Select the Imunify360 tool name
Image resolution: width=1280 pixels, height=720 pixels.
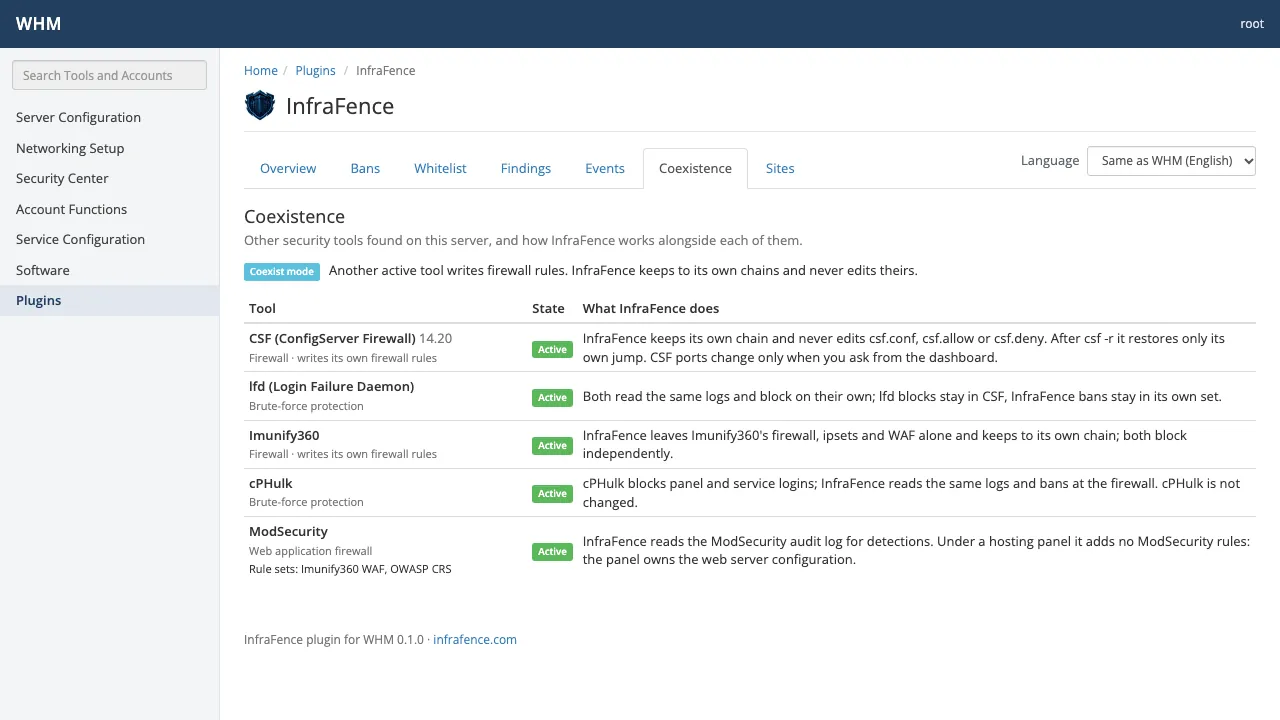point(284,435)
